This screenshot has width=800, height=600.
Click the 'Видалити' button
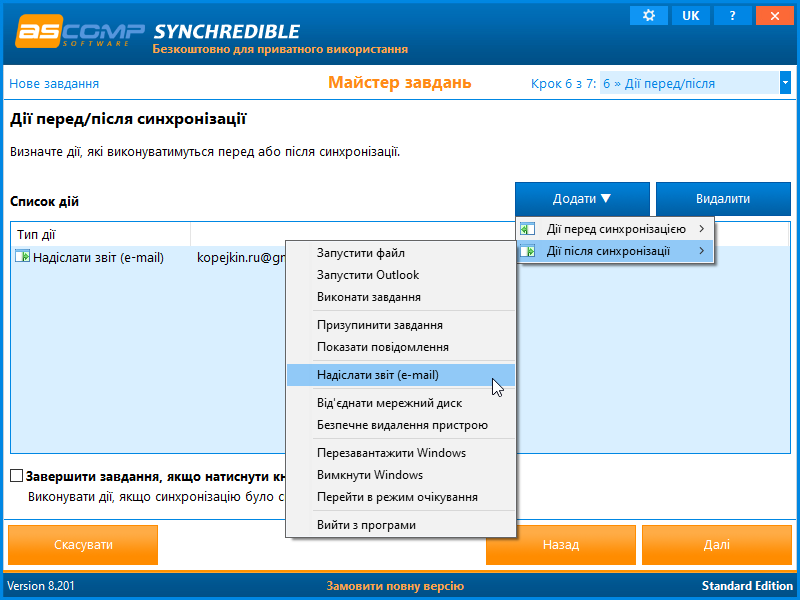click(x=723, y=199)
